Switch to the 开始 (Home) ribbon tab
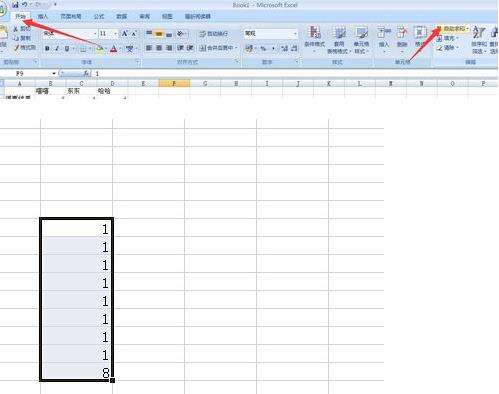Image resolution: width=499 pixels, height=394 pixels. 21,16
